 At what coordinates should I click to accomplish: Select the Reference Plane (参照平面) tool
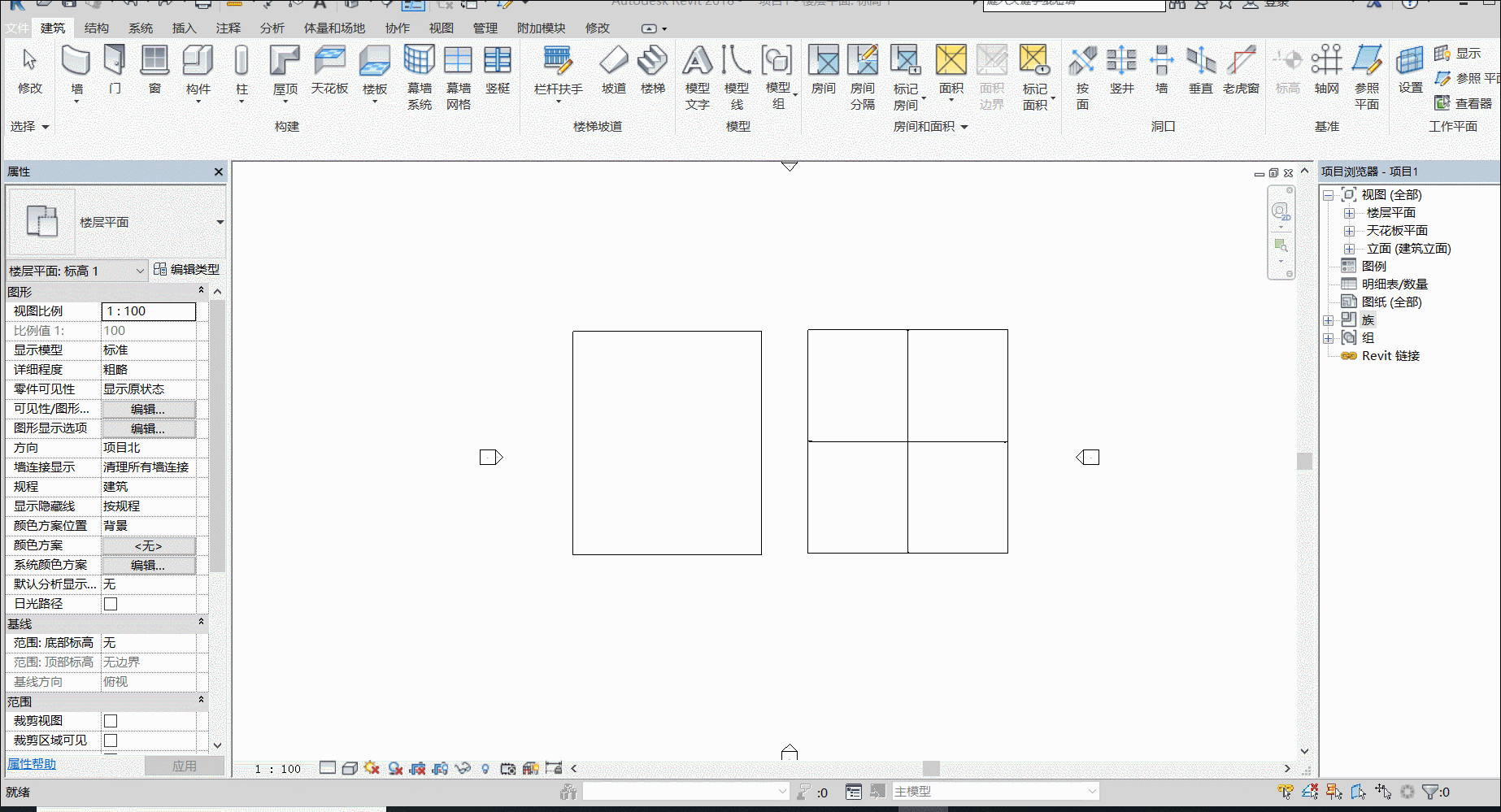[1367, 78]
